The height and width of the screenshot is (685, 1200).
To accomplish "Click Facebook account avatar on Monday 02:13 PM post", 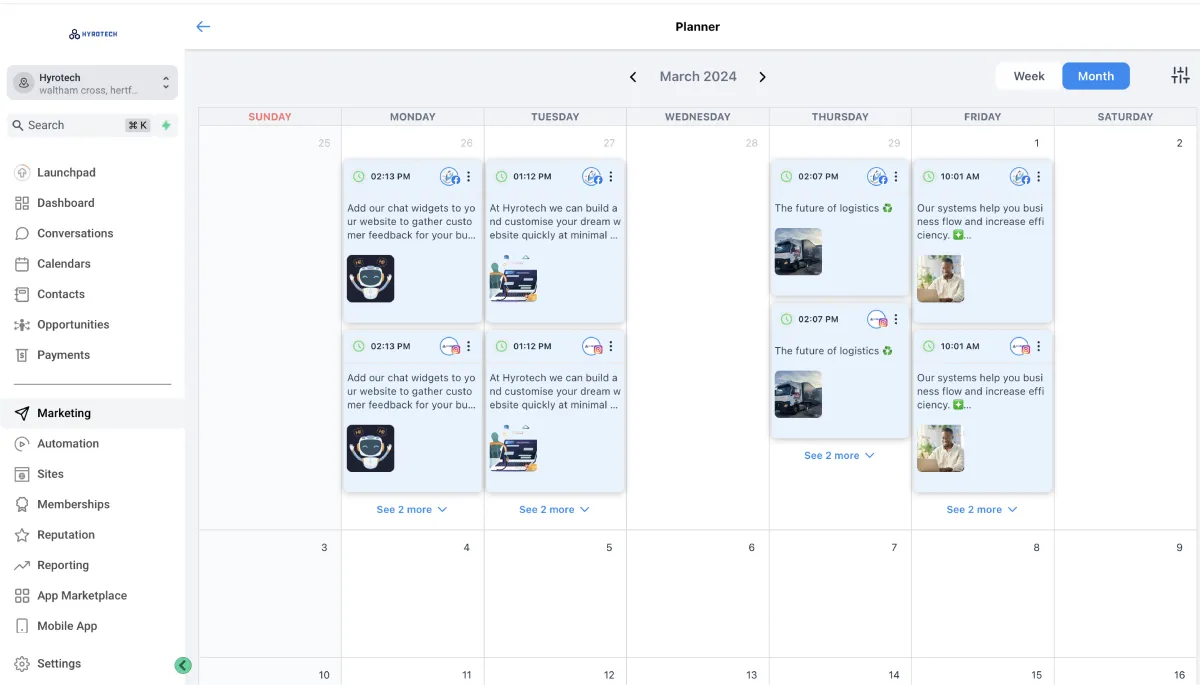I will (450, 177).
